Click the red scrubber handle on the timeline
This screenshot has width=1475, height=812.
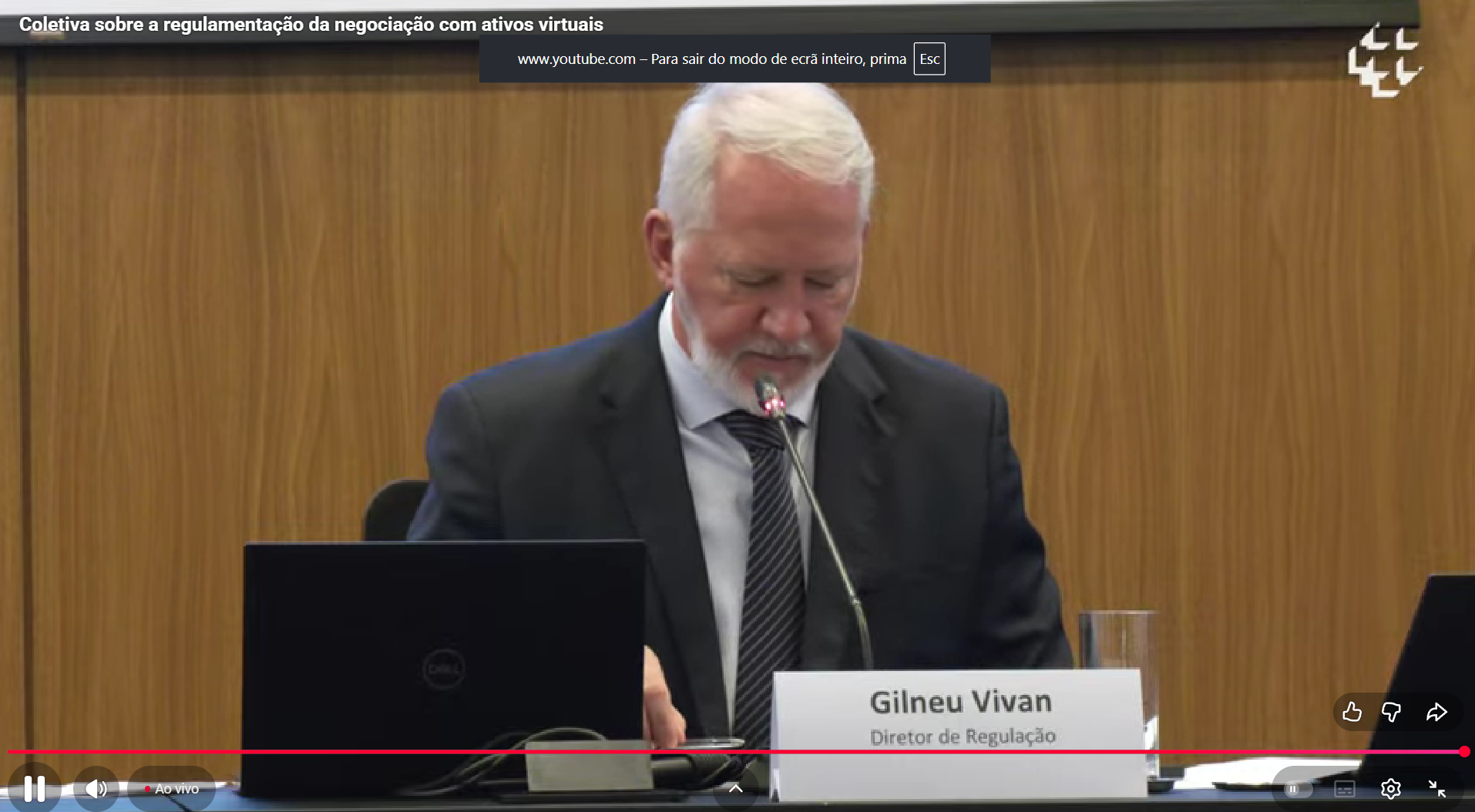1463,751
